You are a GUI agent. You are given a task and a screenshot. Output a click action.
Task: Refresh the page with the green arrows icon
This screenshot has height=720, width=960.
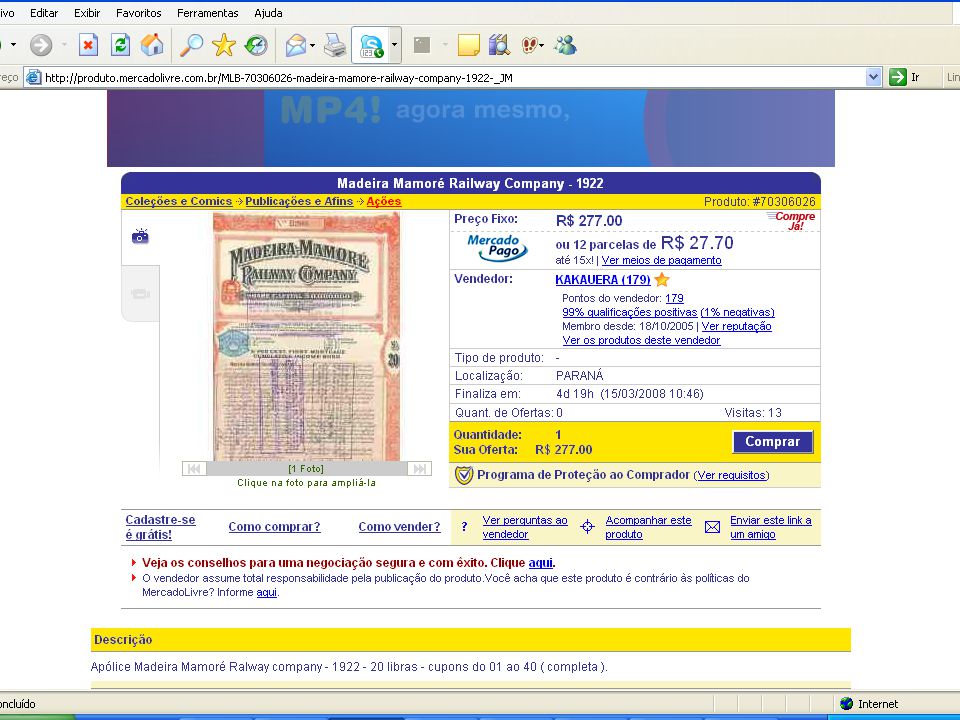(x=120, y=45)
